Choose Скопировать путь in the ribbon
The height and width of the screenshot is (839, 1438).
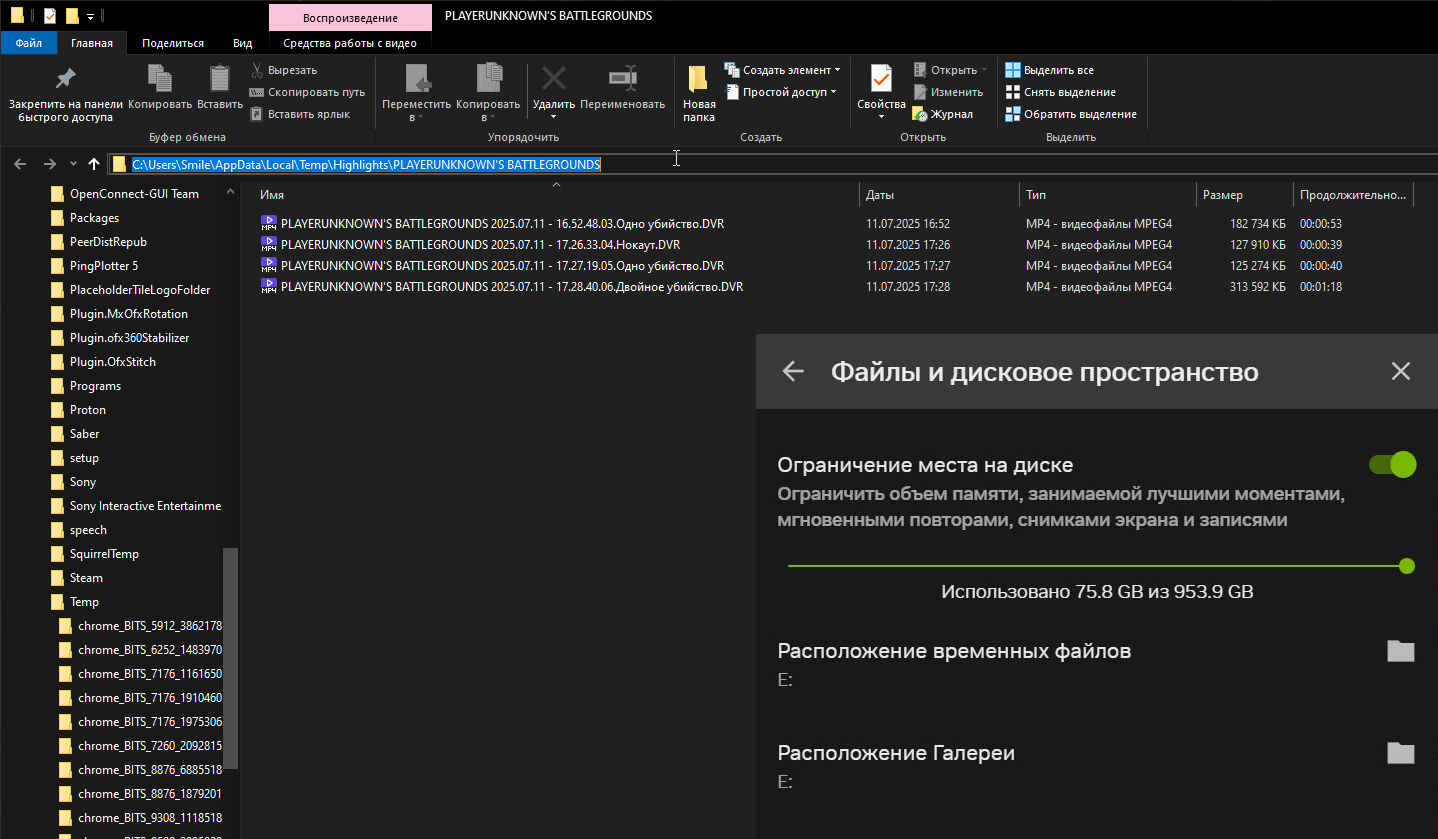[307, 92]
